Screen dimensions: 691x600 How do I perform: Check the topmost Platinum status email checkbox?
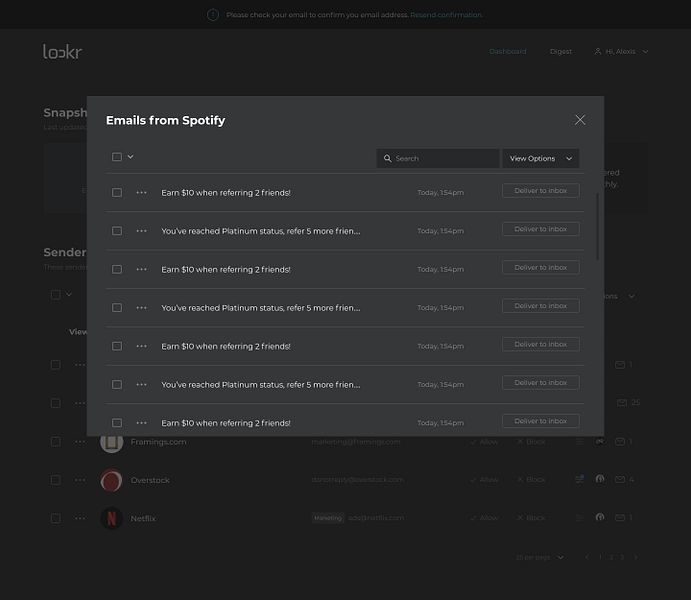click(117, 231)
